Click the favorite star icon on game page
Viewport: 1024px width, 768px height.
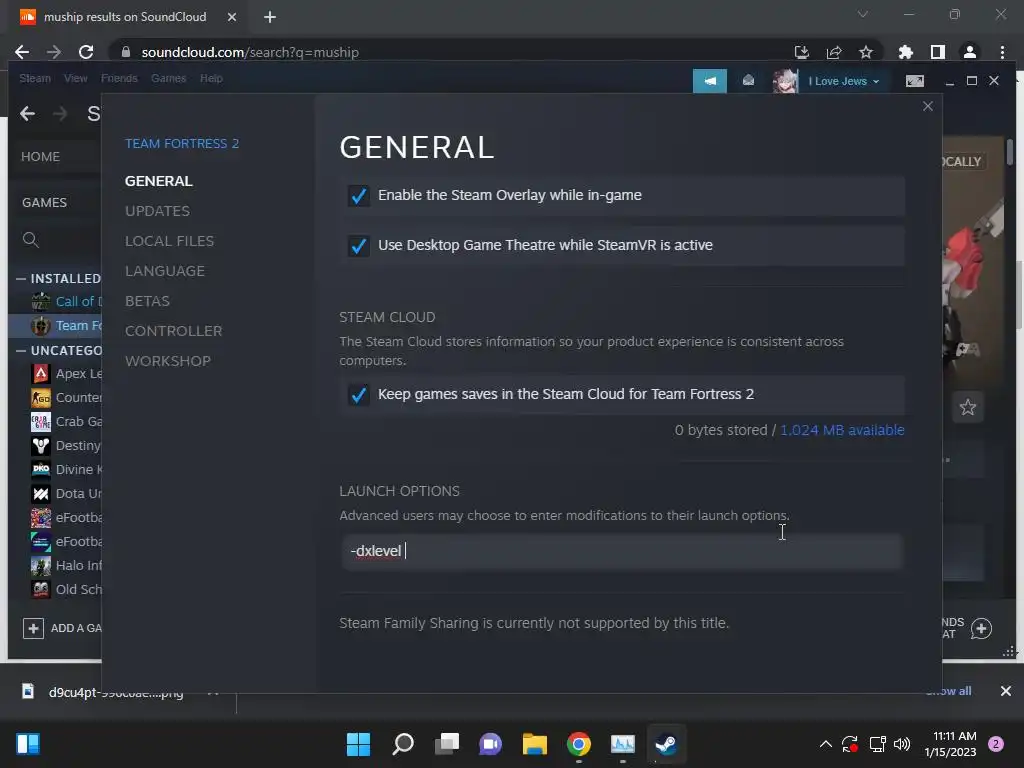pos(967,408)
